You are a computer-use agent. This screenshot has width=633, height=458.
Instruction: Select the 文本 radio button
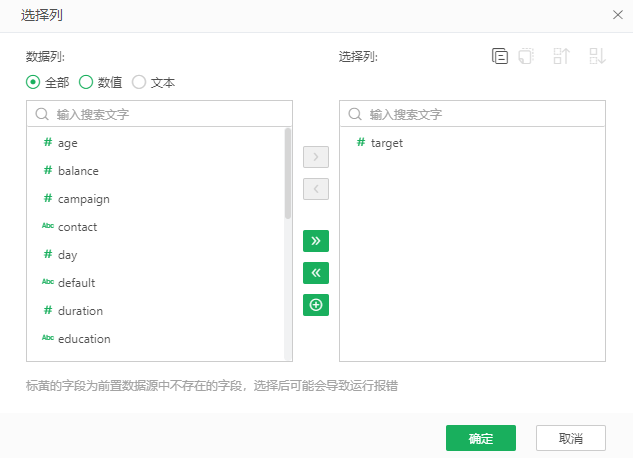coord(139,83)
